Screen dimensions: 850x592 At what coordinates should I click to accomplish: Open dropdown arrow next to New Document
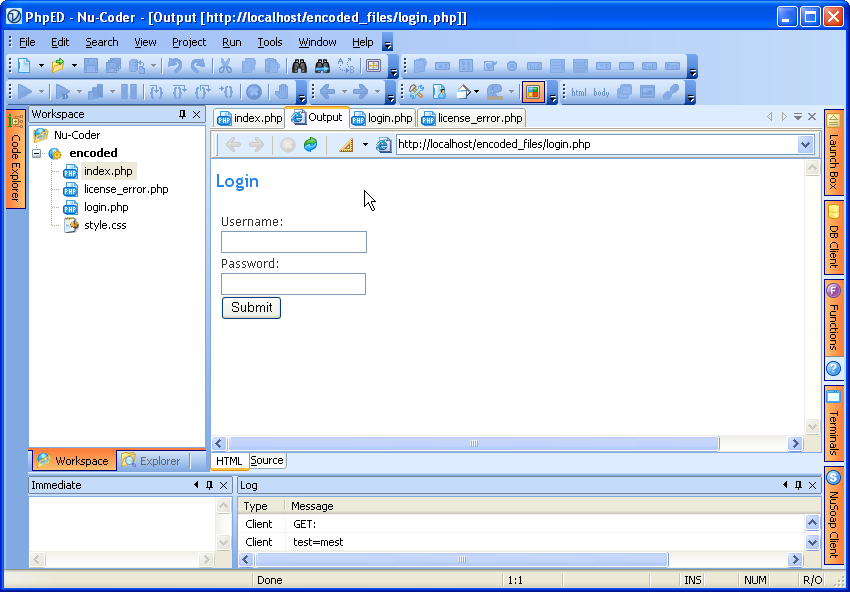(x=41, y=66)
